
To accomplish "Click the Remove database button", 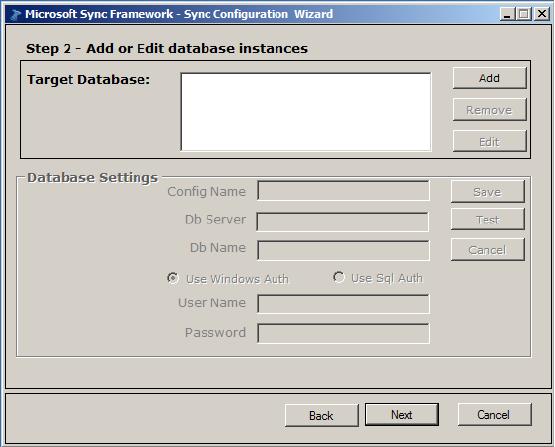I will click(x=490, y=110).
